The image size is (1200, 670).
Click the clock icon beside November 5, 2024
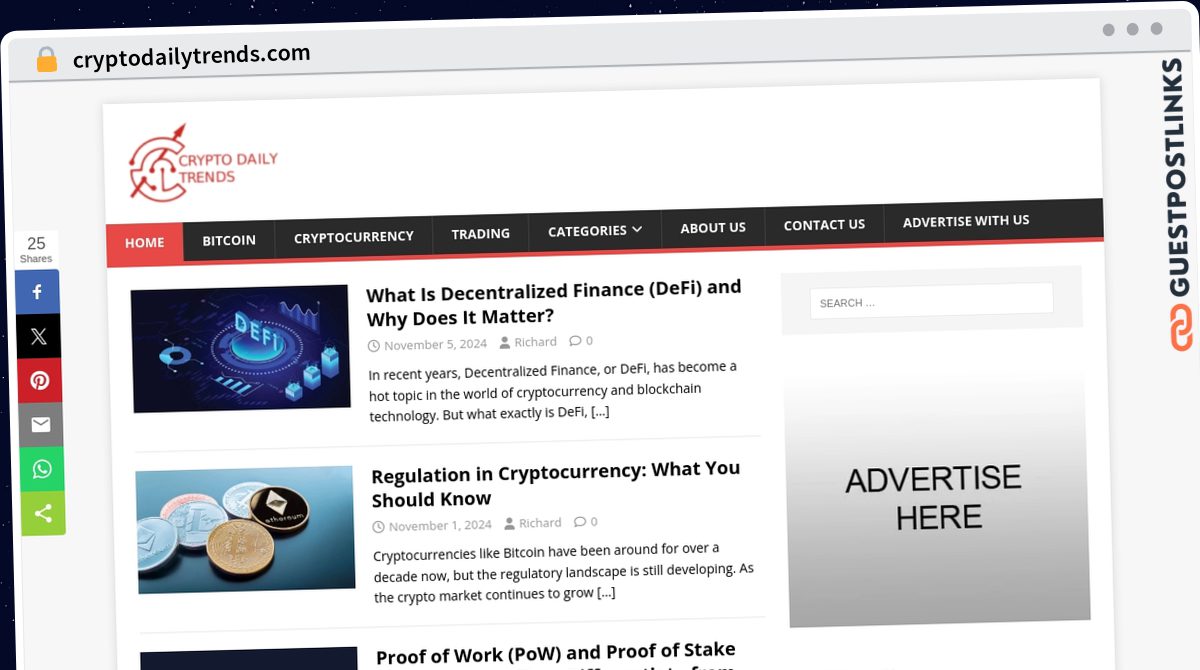pyautogui.click(x=374, y=346)
